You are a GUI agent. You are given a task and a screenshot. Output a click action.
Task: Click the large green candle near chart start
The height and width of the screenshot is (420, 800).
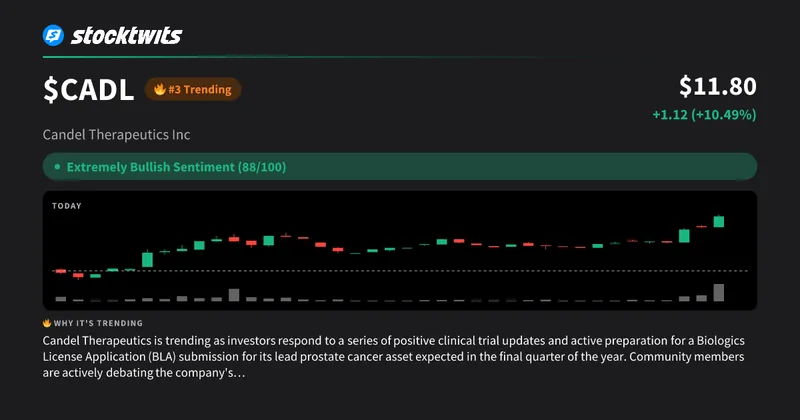(147, 259)
